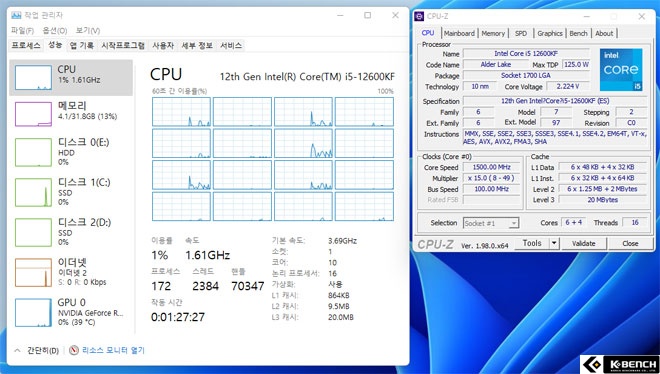Click the x 15.0 (8 - 49) multiplier value
This screenshot has width=660, height=374.
tap(492, 178)
